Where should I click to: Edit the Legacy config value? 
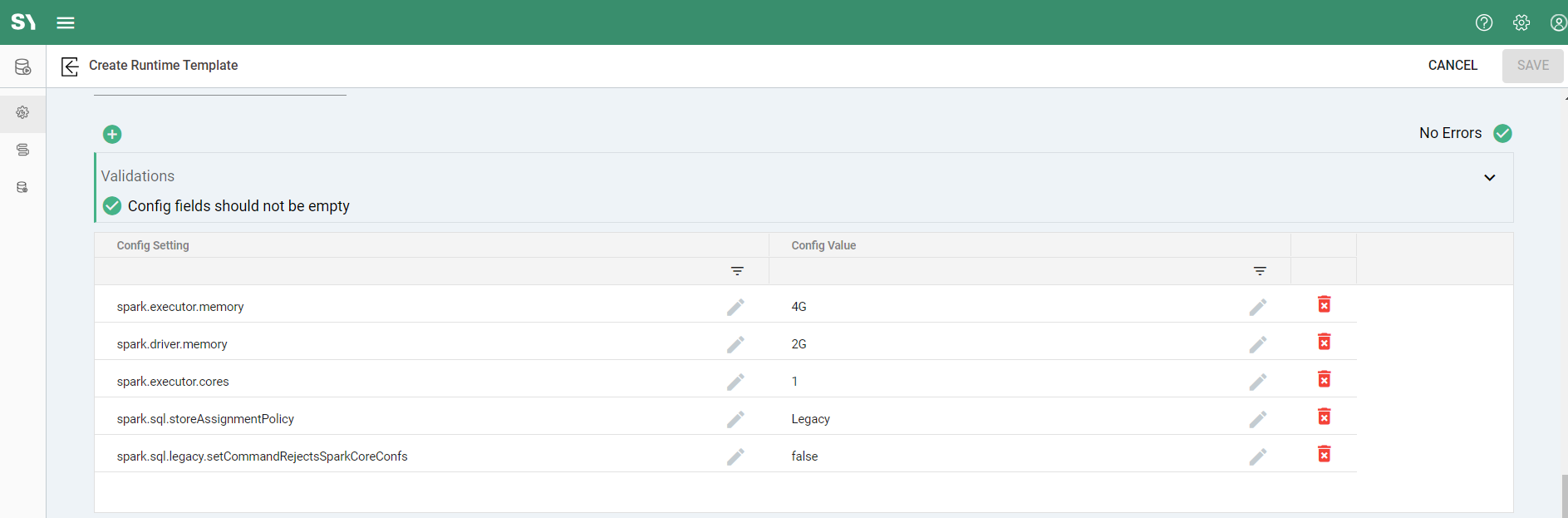pyautogui.click(x=1258, y=419)
